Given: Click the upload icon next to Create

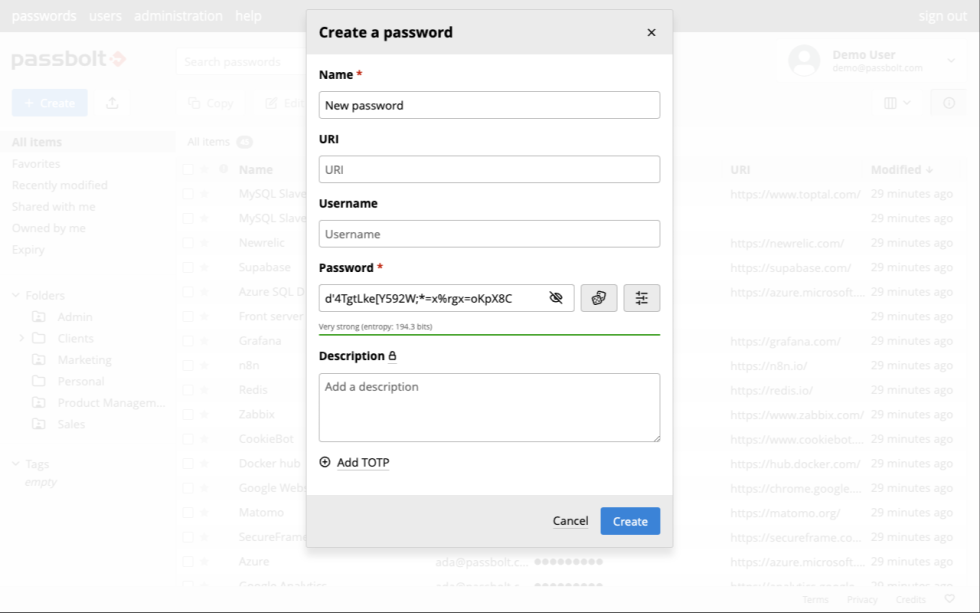Looking at the screenshot, I should (112, 103).
